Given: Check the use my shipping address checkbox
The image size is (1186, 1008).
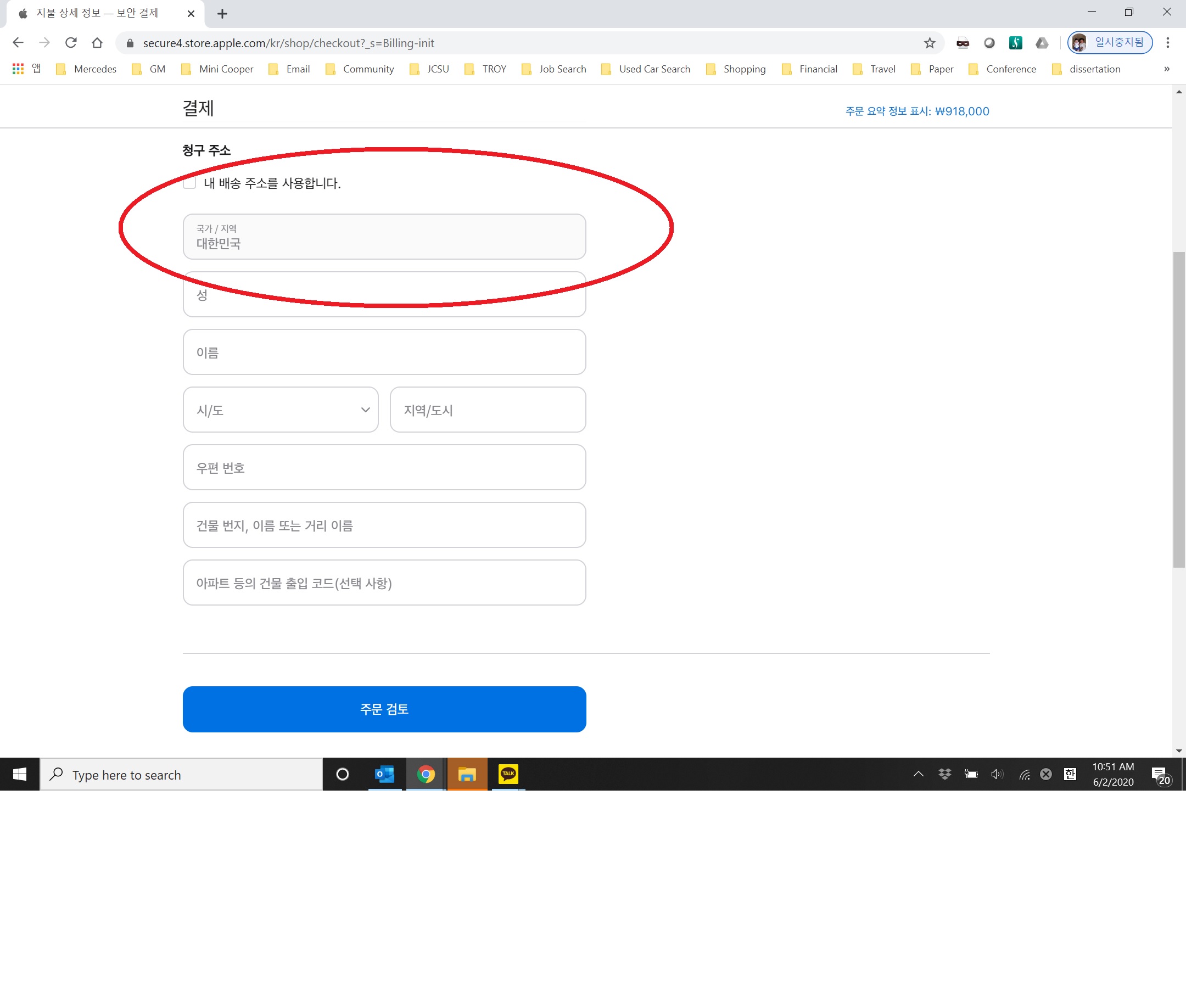Looking at the screenshot, I should 190,183.
